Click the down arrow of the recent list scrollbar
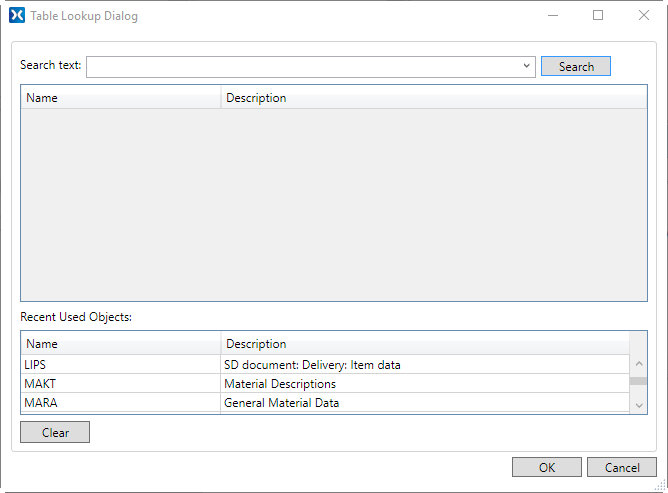 [x=639, y=404]
